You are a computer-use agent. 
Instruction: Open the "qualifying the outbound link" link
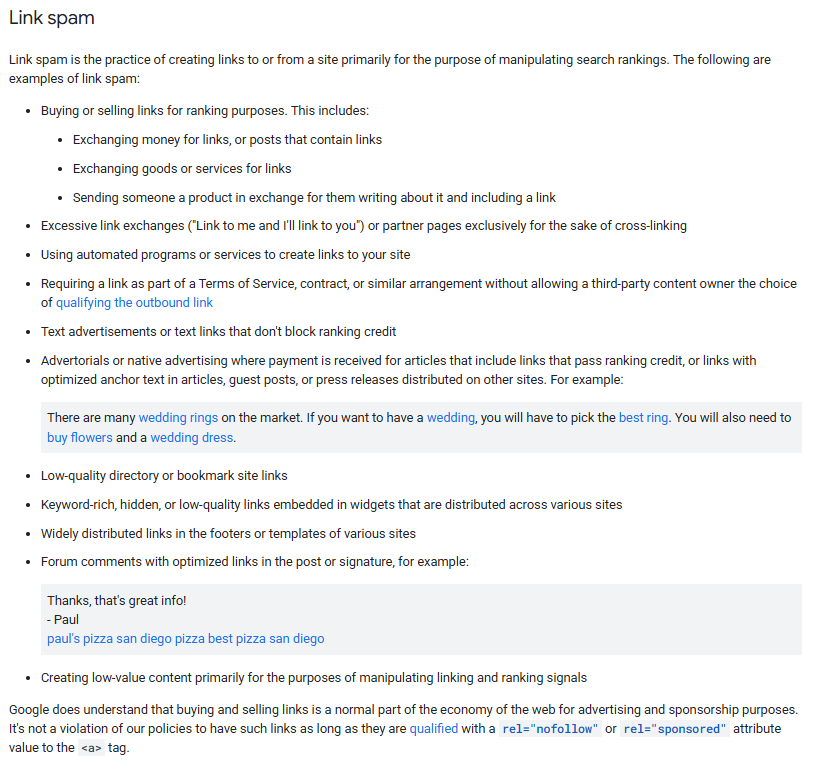[x=134, y=302]
